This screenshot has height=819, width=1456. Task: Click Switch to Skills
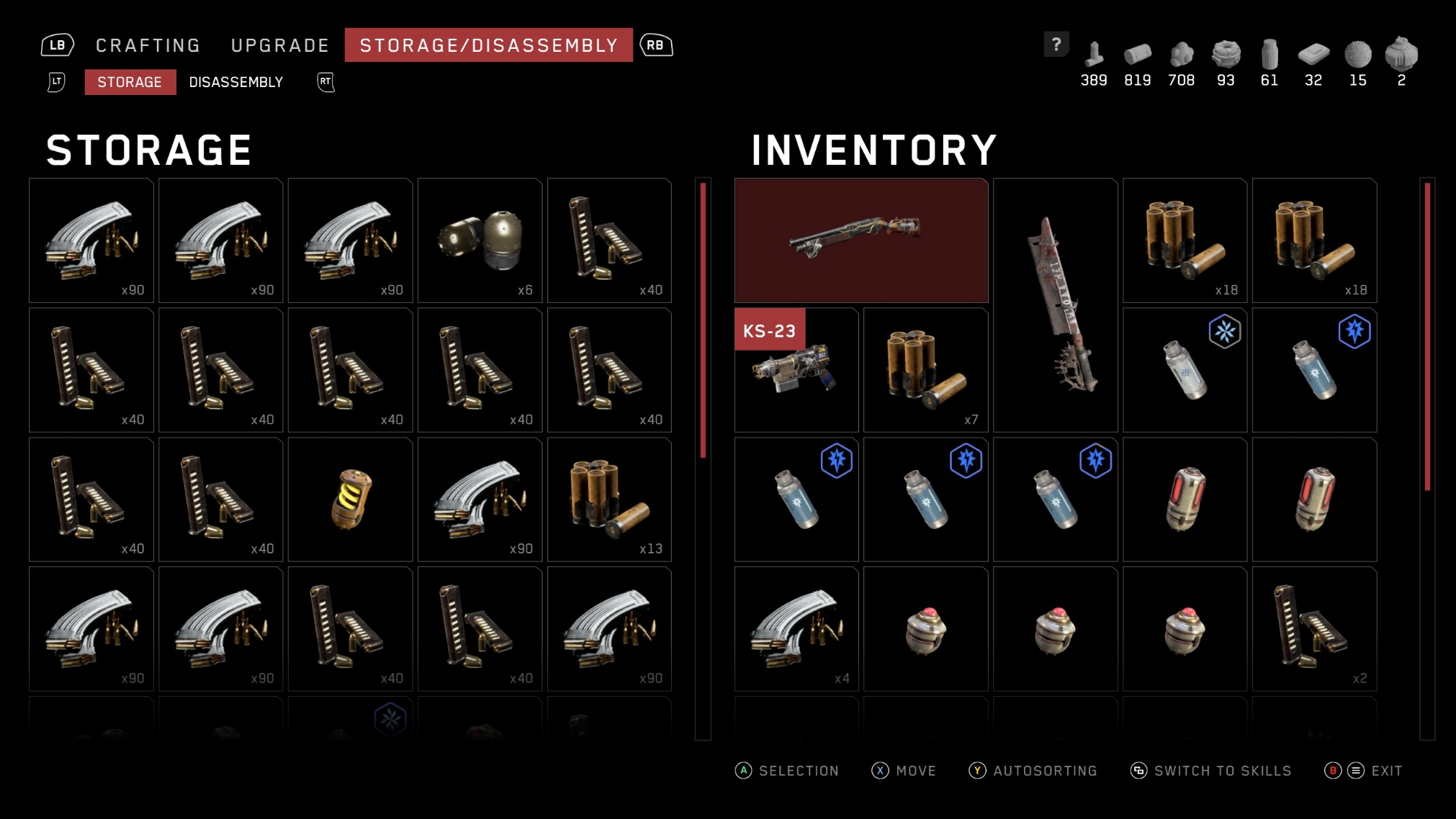coord(1211,771)
